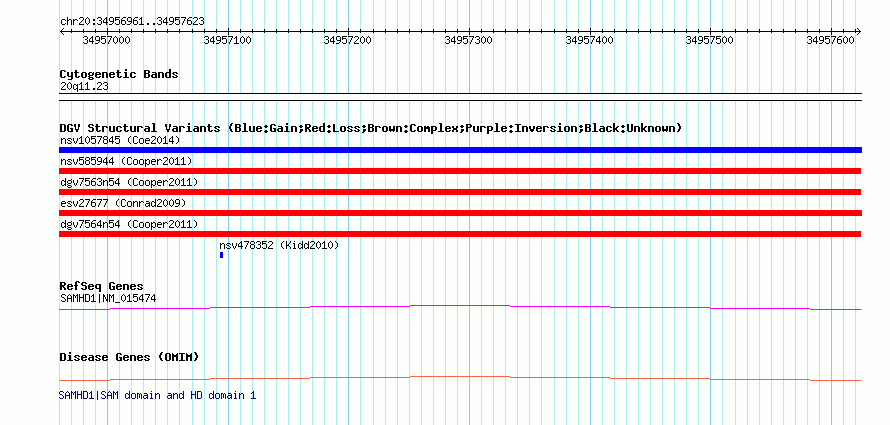Click the red loss bar under dgv7563n54
The height and width of the screenshot is (425, 890).
point(460,192)
